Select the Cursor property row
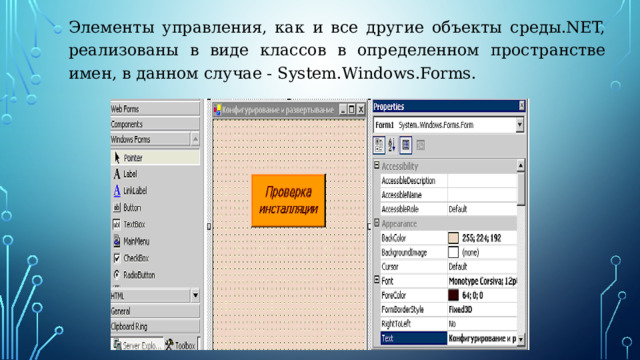This screenshot has height=360, width=640. tap(449, 267)
